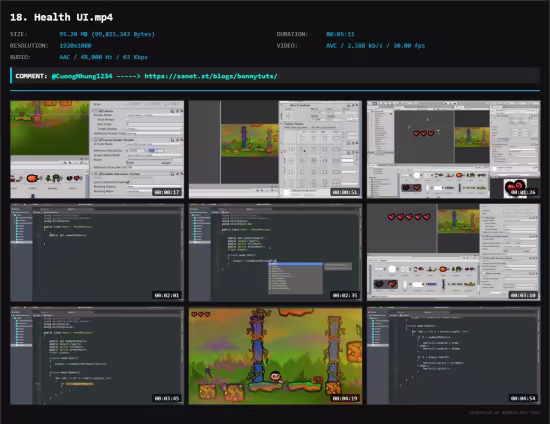
Task: Click the title '18. Health UI.mp4'
Action: click(61, 17)
